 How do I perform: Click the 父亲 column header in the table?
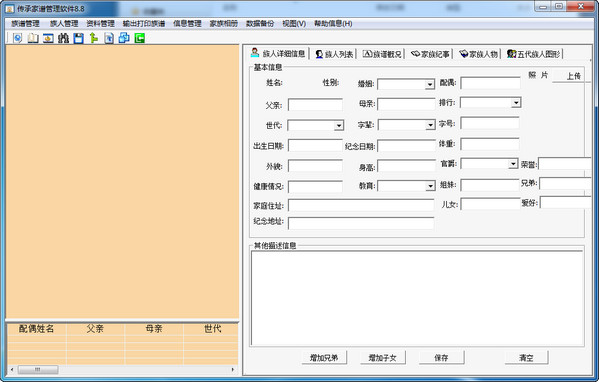[x=95, y=329]
